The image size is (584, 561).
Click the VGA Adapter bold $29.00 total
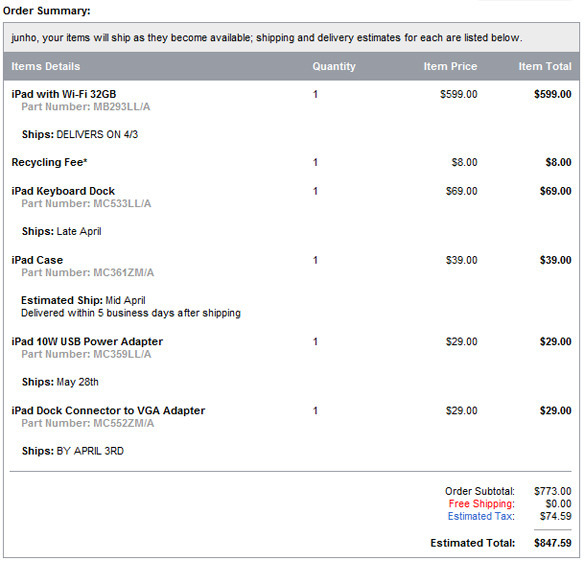point(556,411)
